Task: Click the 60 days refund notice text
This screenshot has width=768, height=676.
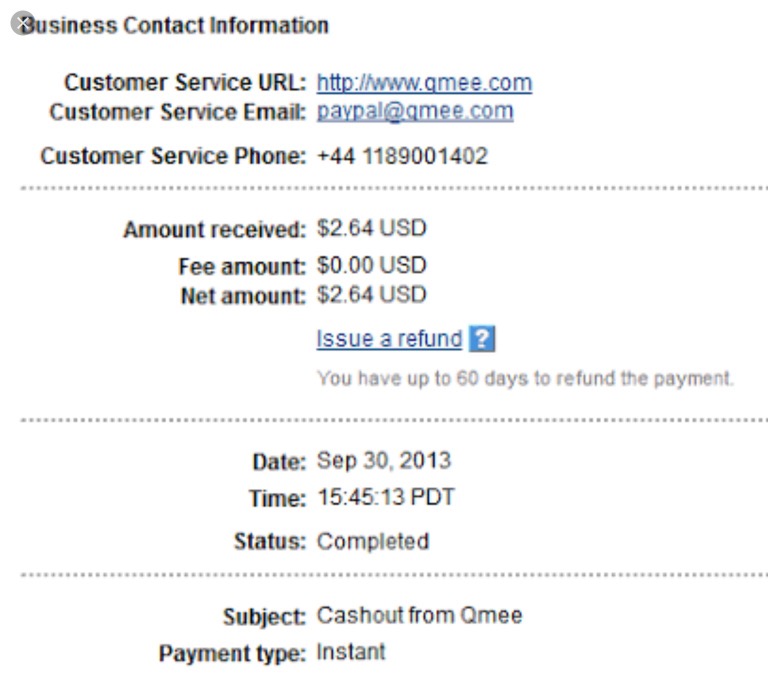Action: 525,379
